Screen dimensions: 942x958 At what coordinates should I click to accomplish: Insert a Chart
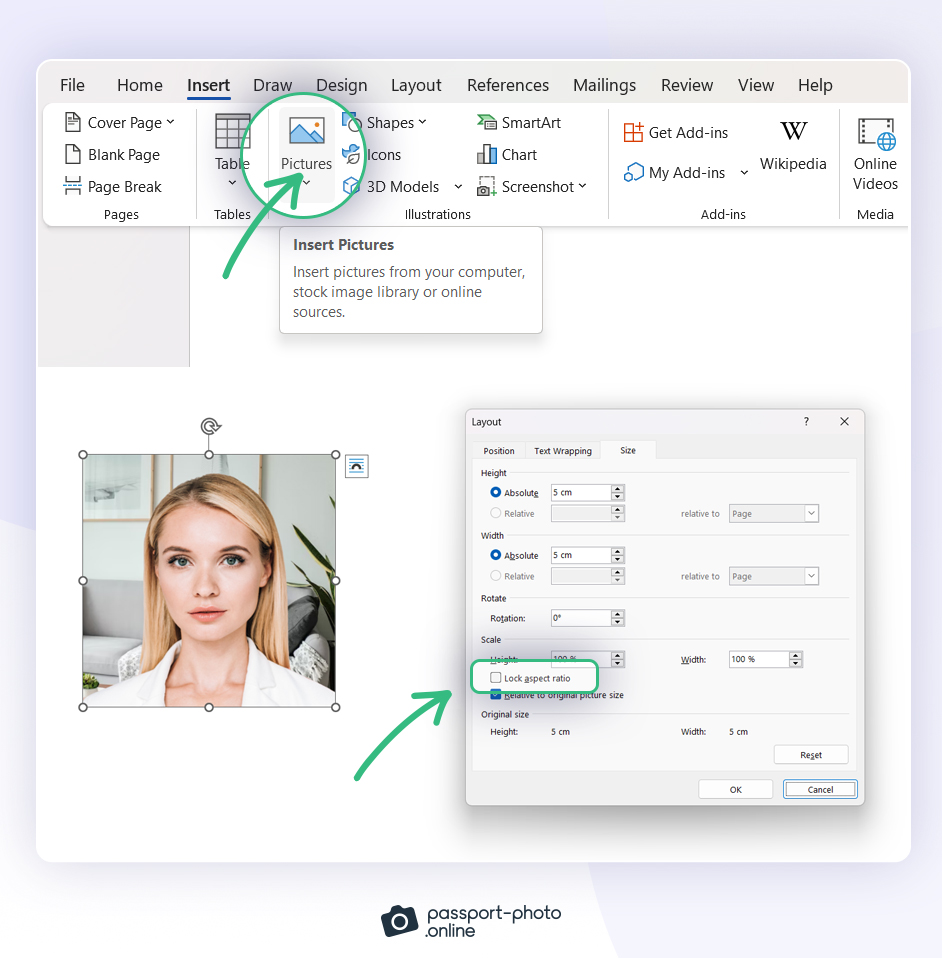(x=508, y=155)
